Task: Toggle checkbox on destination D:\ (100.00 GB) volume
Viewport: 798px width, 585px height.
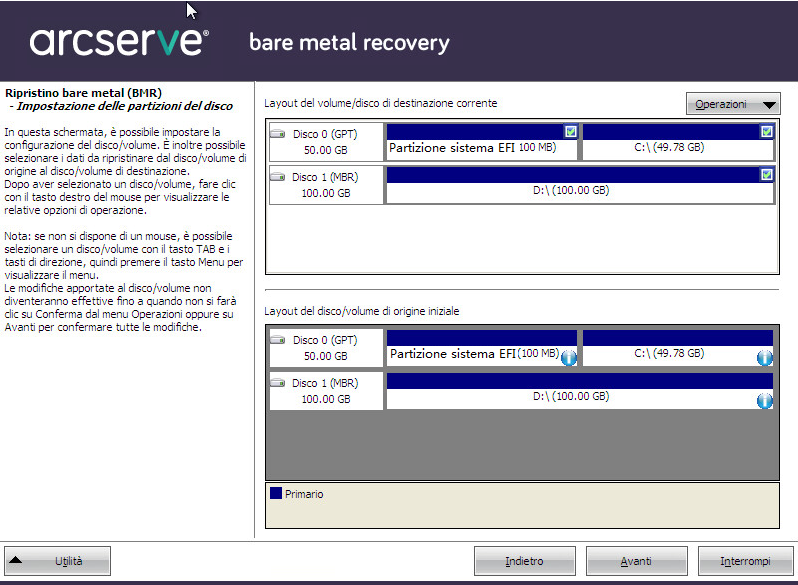Action: tap(766, 174)
